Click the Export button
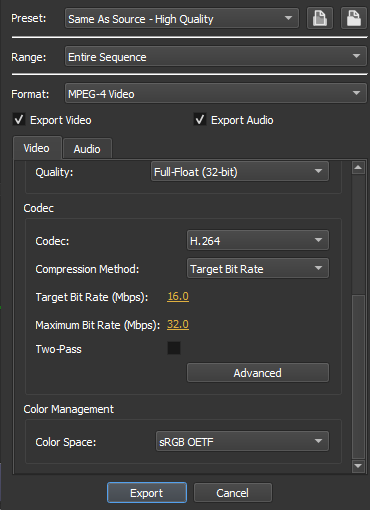Image resolution: width=370 pixels, height=510 pixels. (147, 493)
